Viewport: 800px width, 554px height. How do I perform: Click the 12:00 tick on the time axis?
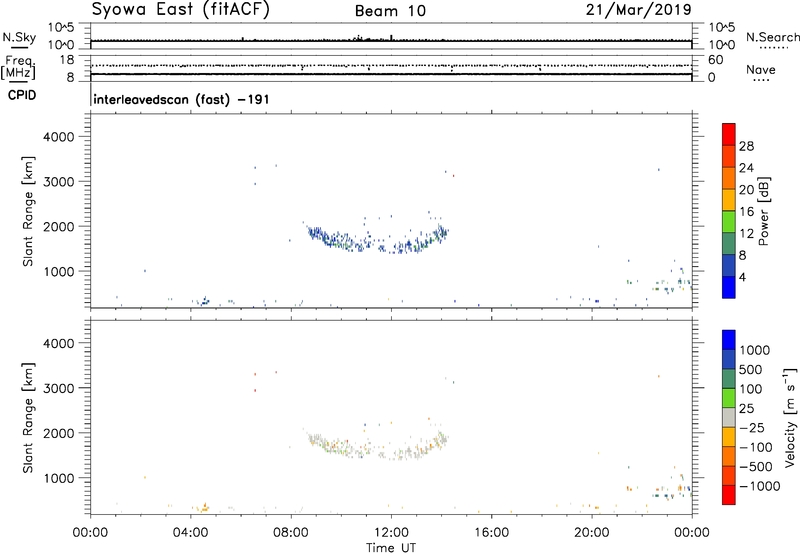[391, 530]
